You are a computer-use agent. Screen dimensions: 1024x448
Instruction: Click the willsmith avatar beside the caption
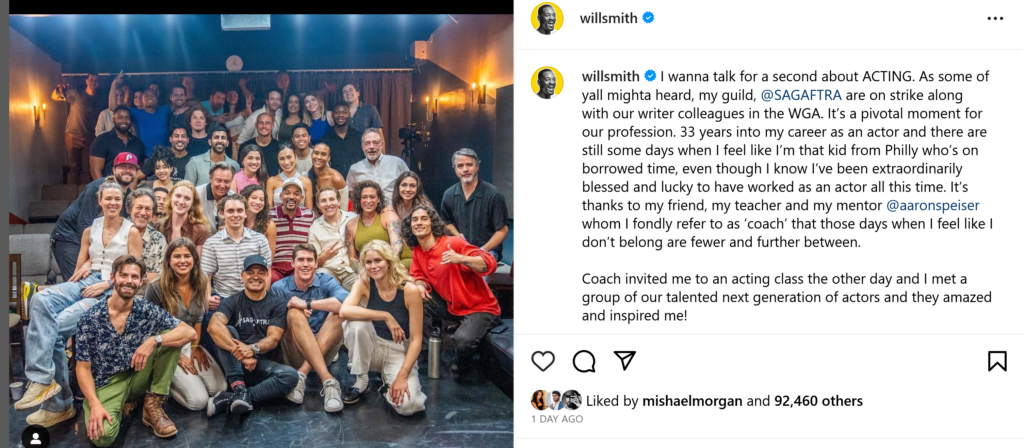coord(547,82)
